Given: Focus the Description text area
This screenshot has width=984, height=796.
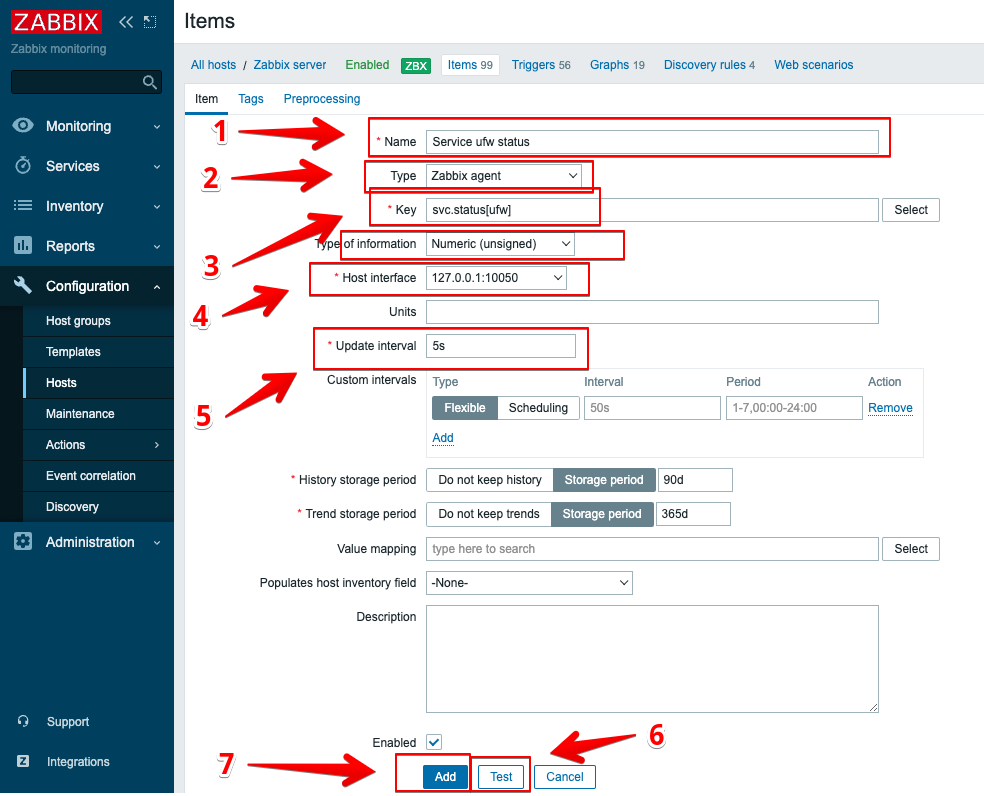Looking at the screenshot, I should point(652,659).
